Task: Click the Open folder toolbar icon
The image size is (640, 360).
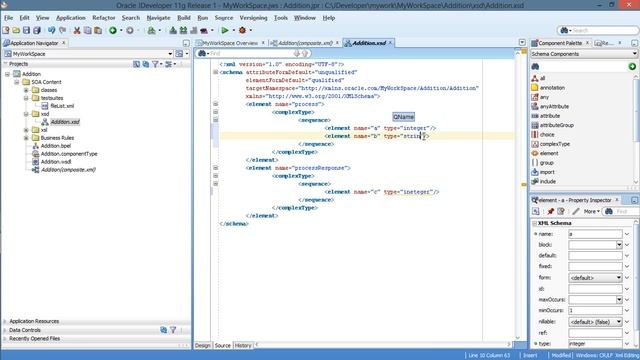Action: pos(16,30)
